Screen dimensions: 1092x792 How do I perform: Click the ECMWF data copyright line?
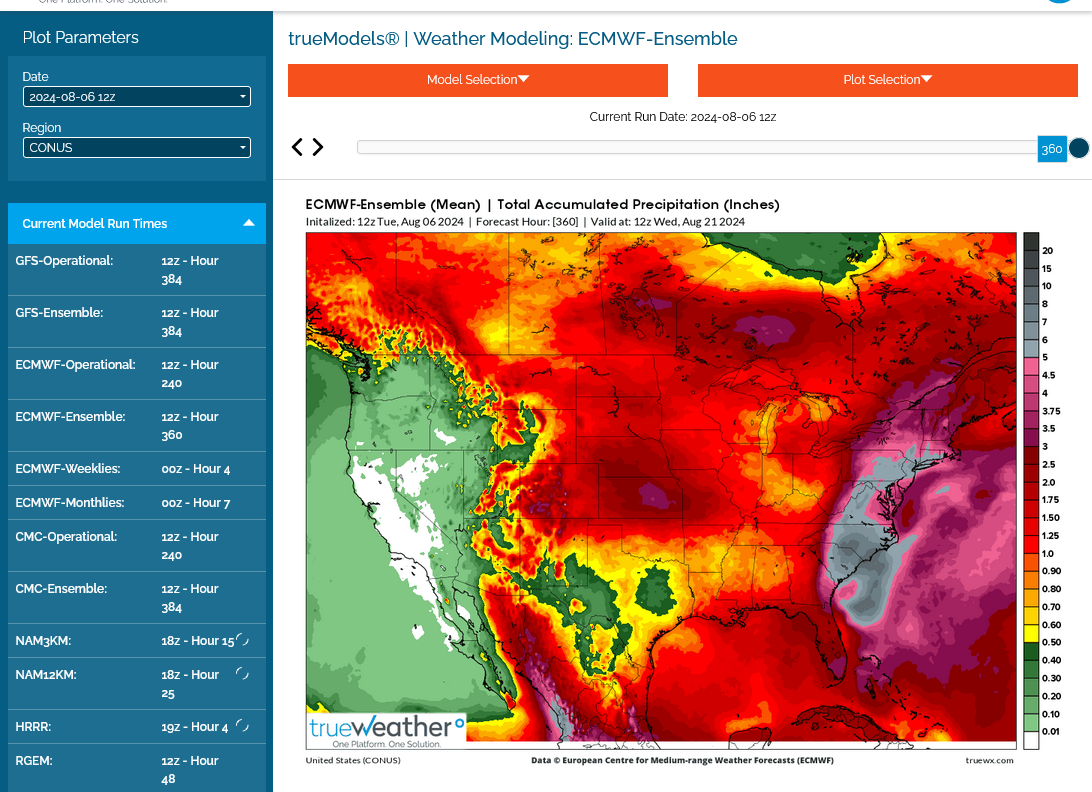pyautogui.click(x=682, y=761)
